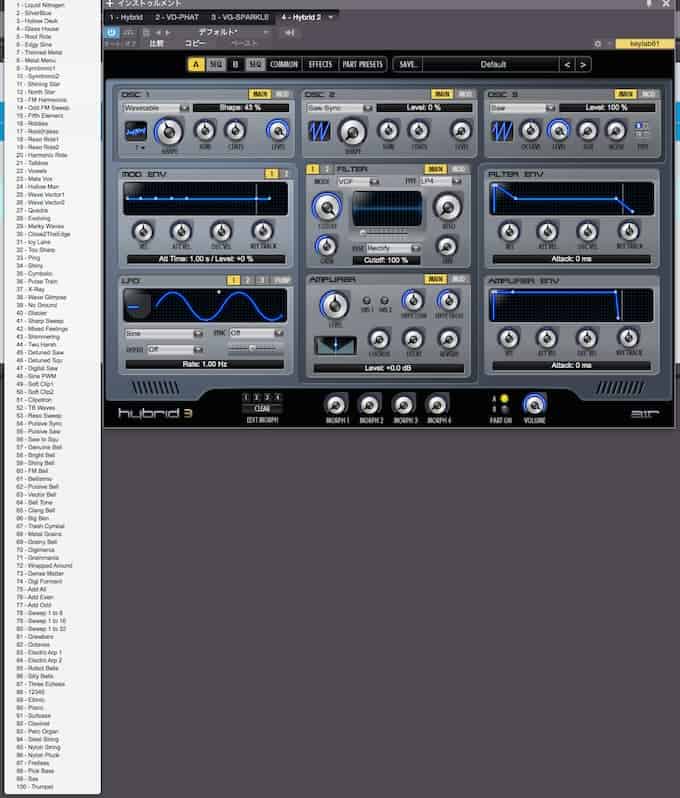The height and width of the screenshot is (798, 680).
Task: Open Filter mode VCF dropdown
Action: [359, 181]
